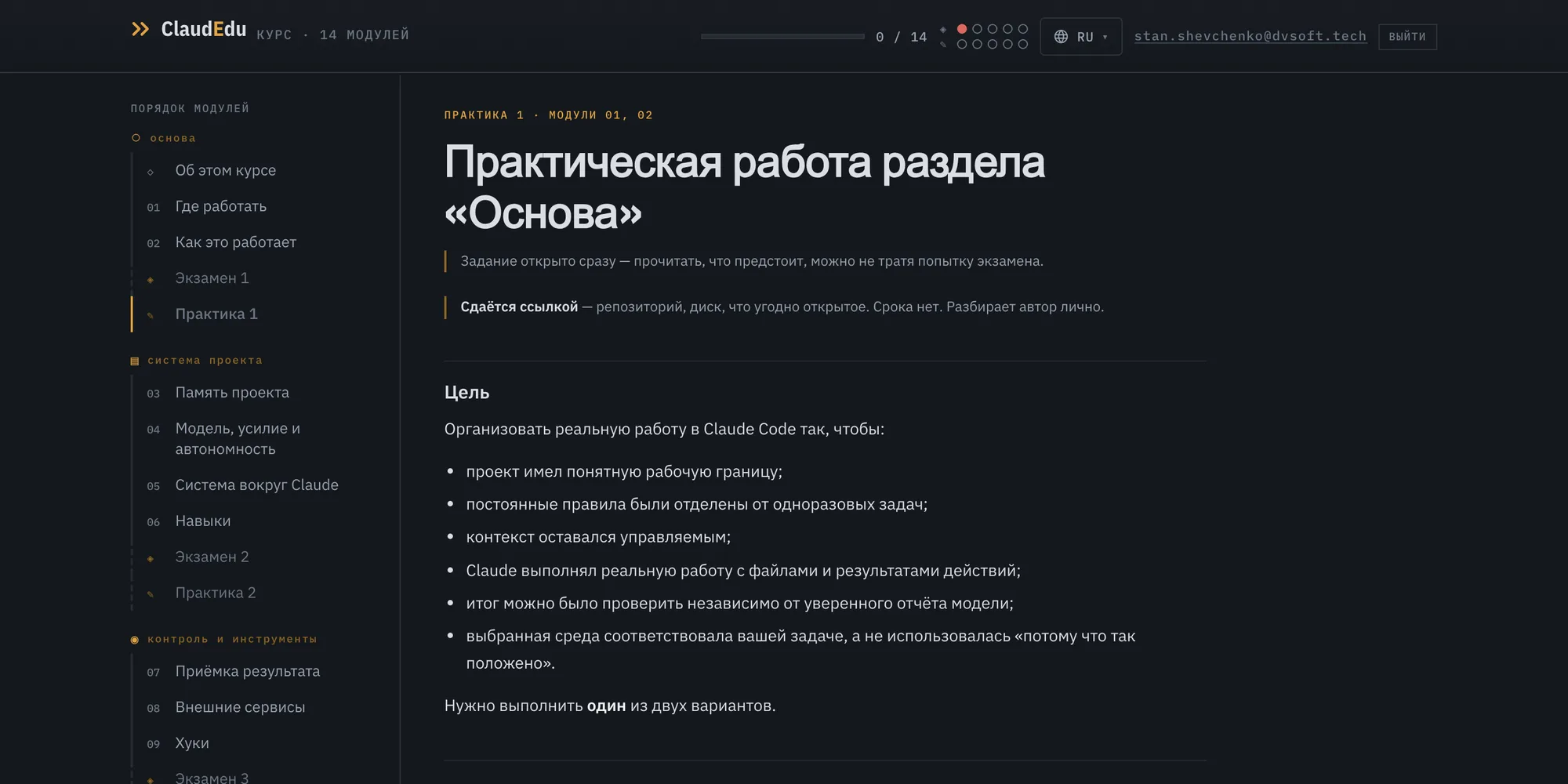Open module 02 'Как это работает'
The image size is (1568, 784).
coord(236,242)
